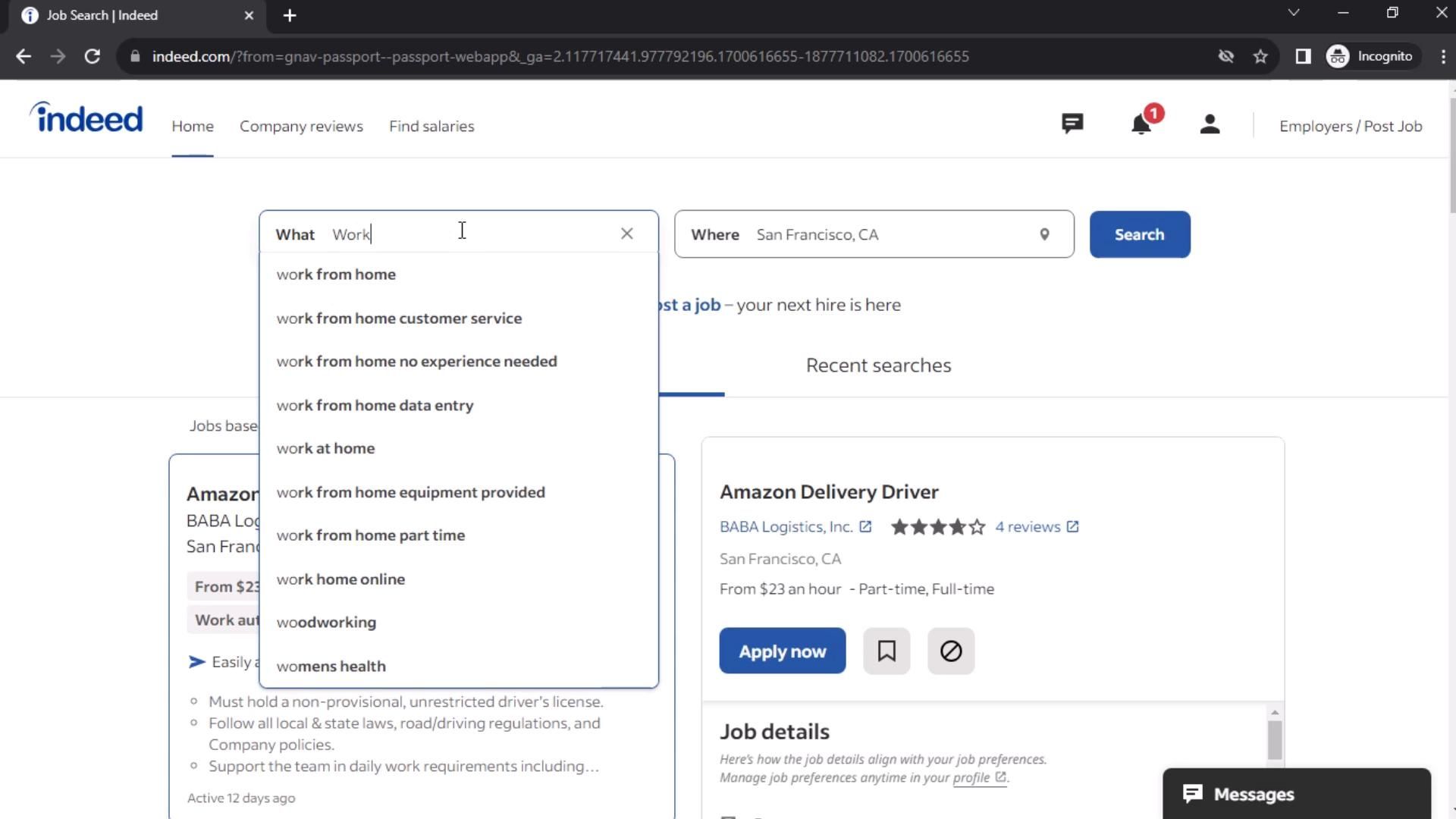Viewport: 1456px width, 819px height.
Task: Open notifications bell with red badge
Action: [1141, 124]
